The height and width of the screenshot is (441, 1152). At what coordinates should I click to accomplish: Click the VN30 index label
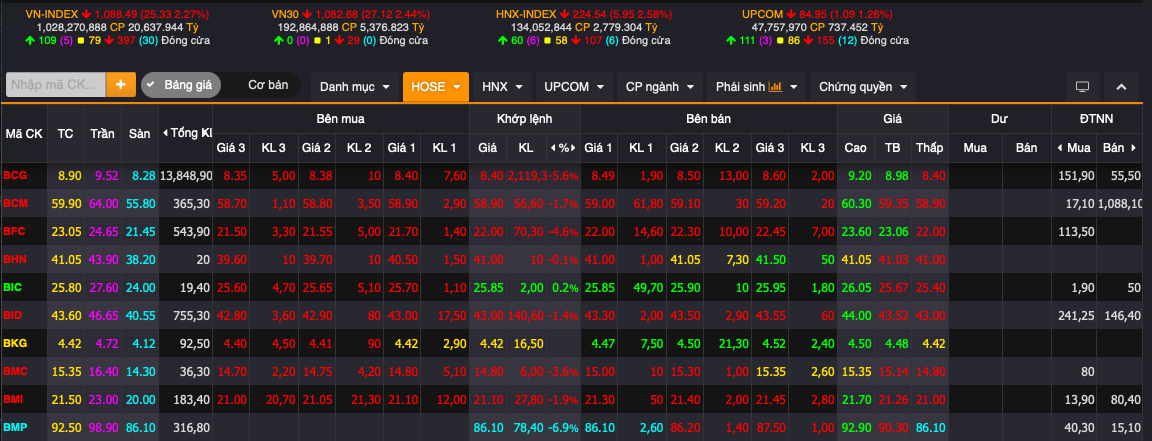pos(285,14)
